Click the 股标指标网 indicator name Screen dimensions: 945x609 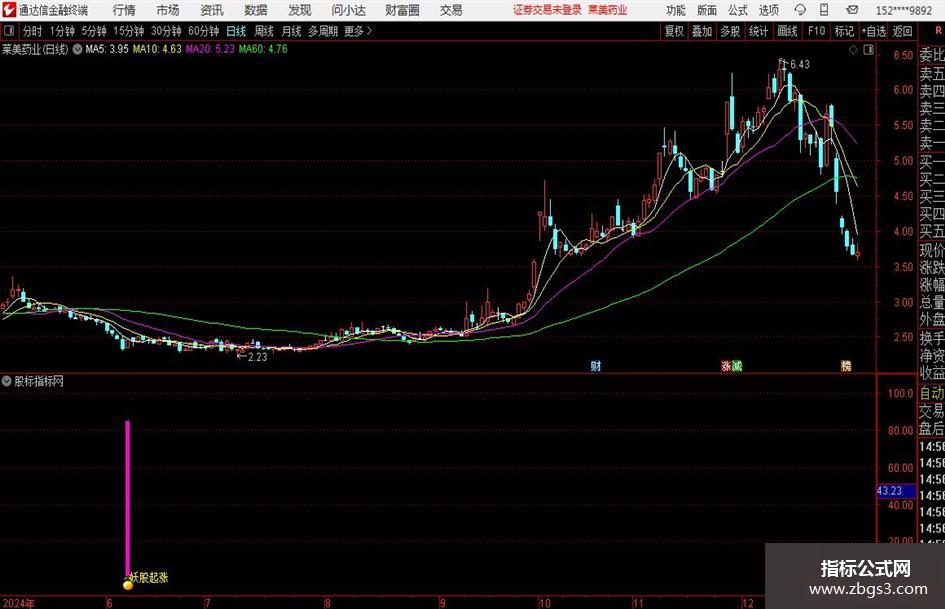(39, 381)
